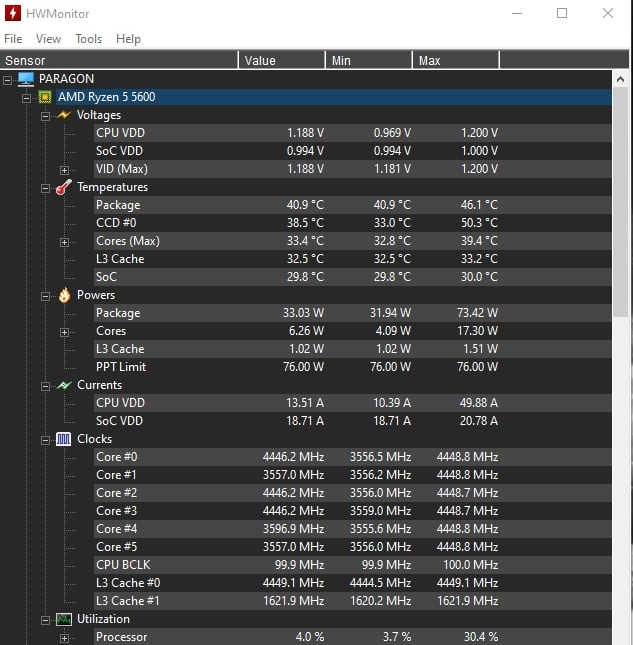633x645 pixels.
Task: Collapse the PARAGON root node
Action: click(7, 80)
